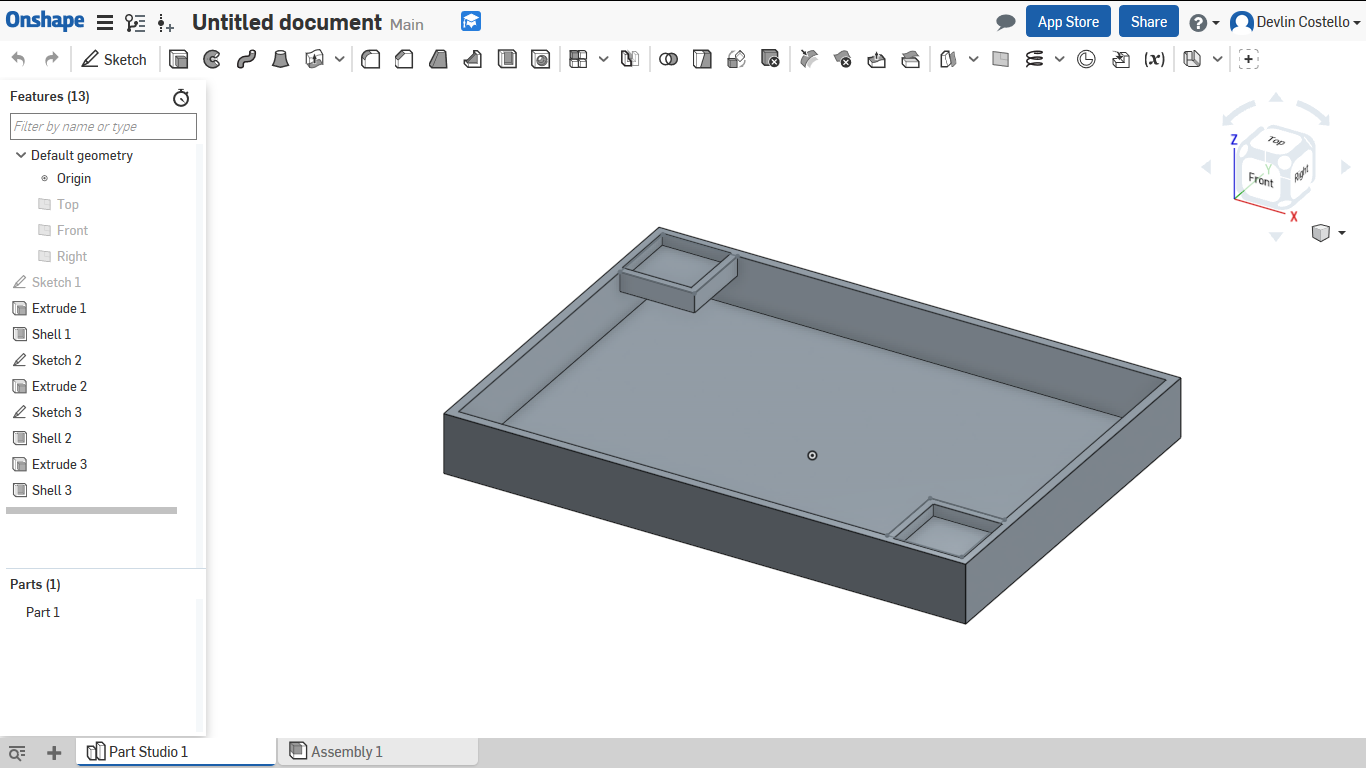This screenshot has height=768, width=1366.
Task: Select the Helix tool
Action: (1035, 60)
